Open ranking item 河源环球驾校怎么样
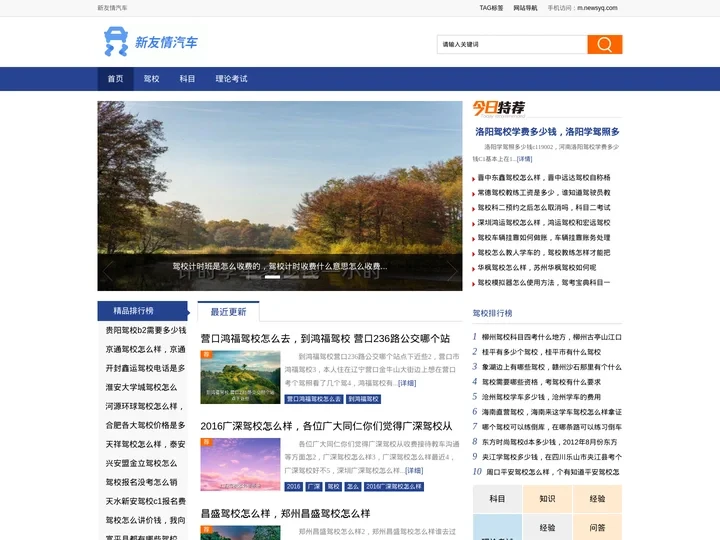 click(x=145, y=406)
